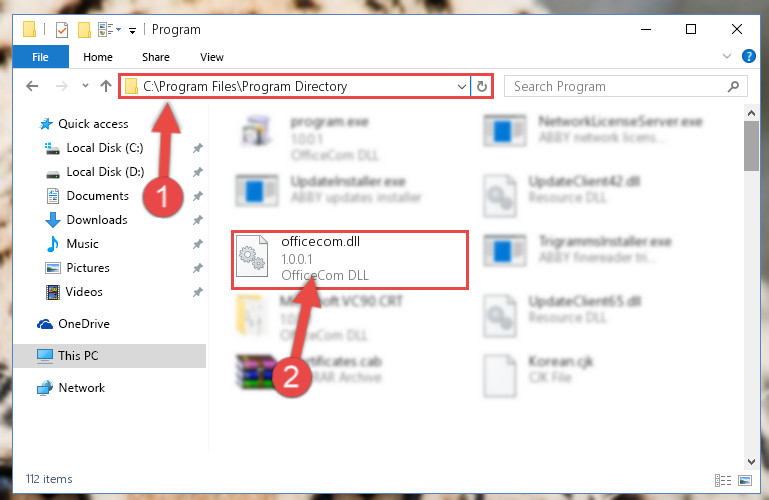The width and height of the screenshot is (769, 500).
Task: Click the Properties checkmark icon in title bar
Action: click(x=62, y=30)
